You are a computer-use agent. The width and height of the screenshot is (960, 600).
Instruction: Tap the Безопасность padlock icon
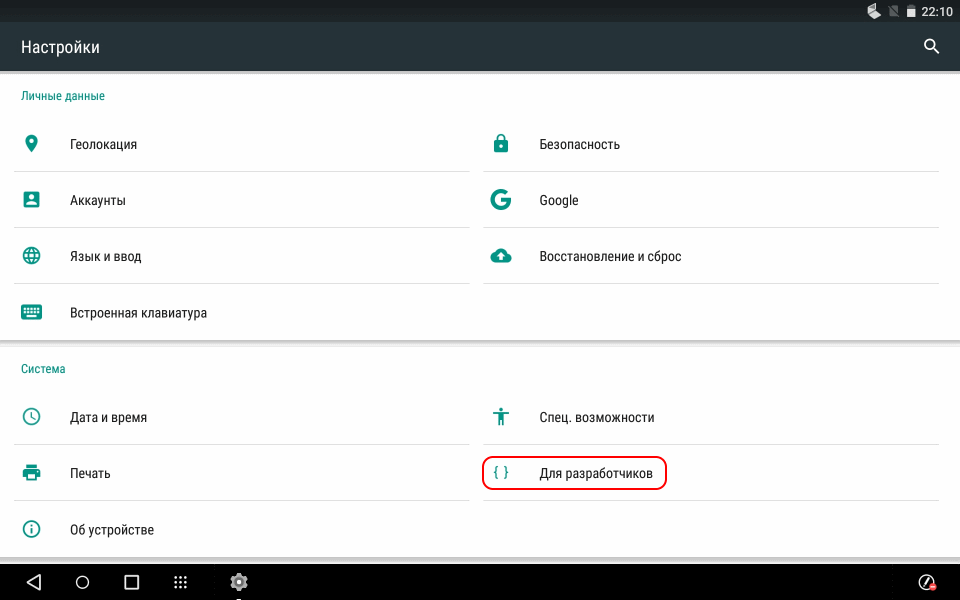[501, 144]
